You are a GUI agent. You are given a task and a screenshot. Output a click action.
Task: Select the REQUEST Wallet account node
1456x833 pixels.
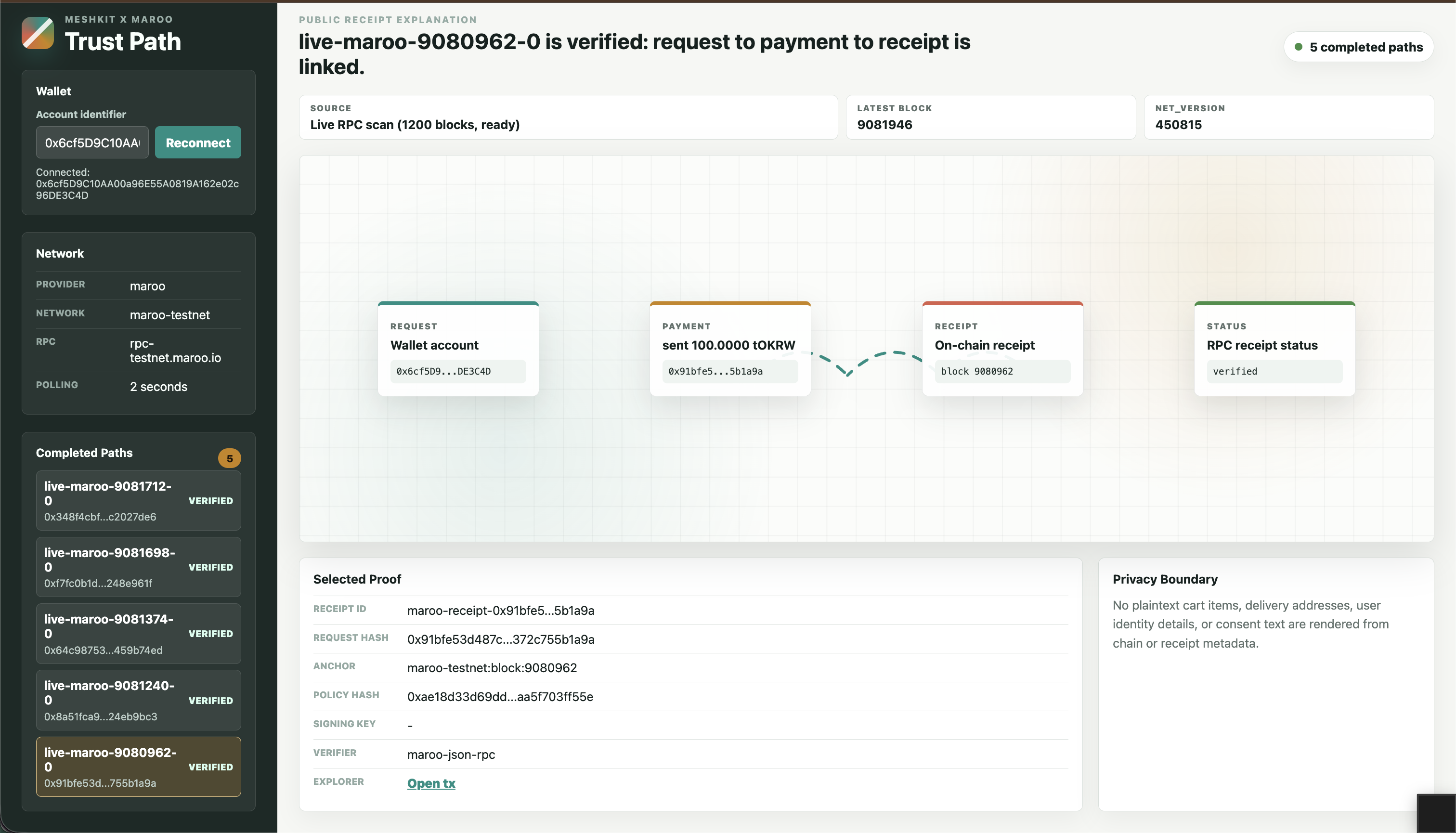(x=458, y=349)
